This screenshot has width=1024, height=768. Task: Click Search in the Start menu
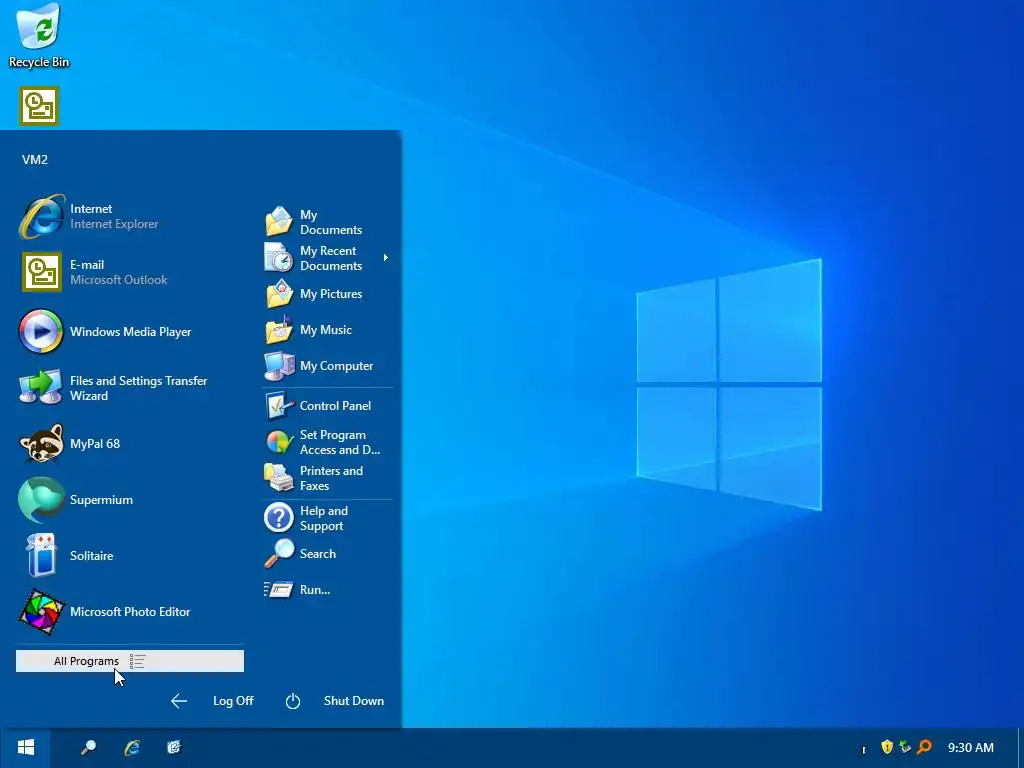(328, 554)
